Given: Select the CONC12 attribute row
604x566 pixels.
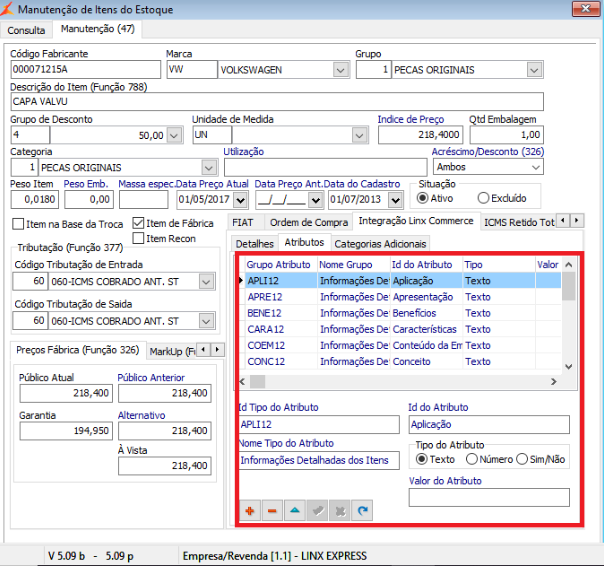Looking at the screenshot, I should click(400, 361).
